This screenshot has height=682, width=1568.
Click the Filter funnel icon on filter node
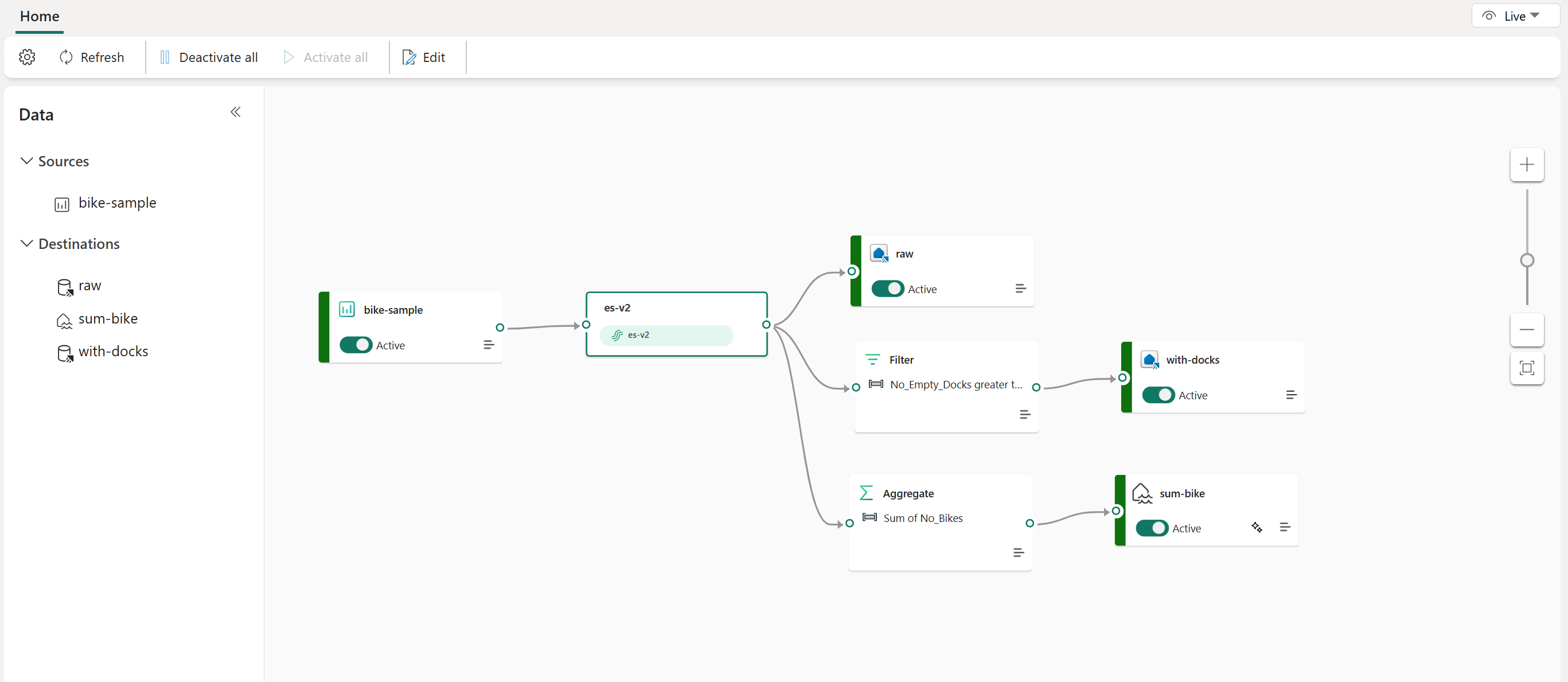[x=872, y=358]
